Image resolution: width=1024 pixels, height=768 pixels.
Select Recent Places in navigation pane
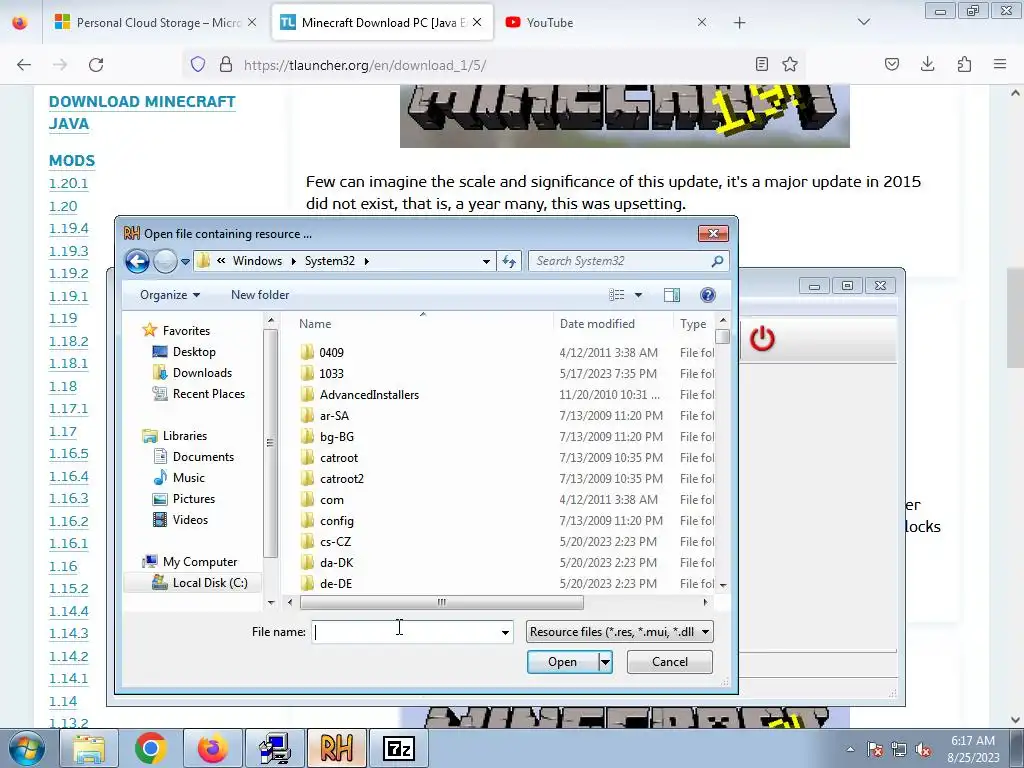pos(208,394)
